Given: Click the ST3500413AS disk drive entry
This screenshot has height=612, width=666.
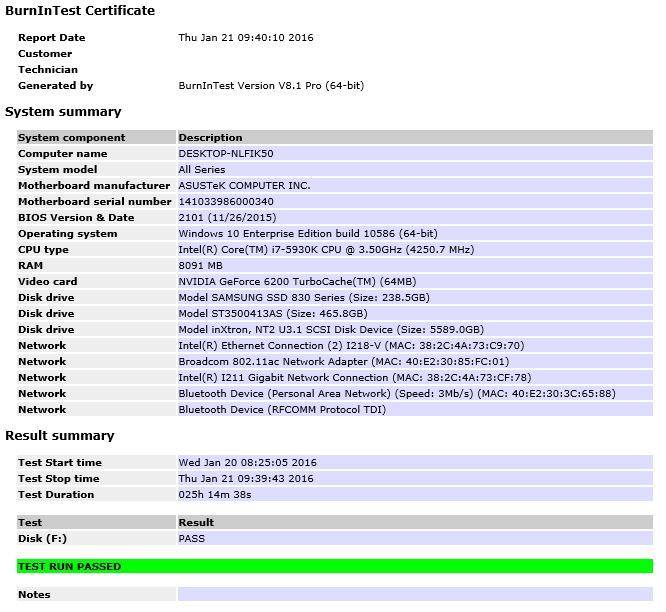Looking at the screenshot, I should pyautogui.click(x=273, y=314).
